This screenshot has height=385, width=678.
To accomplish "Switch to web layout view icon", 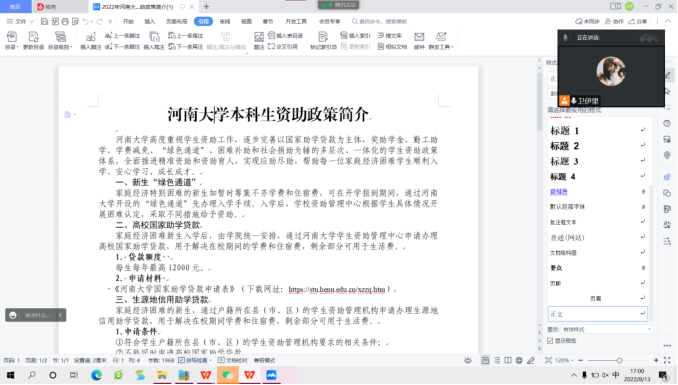I will click(519, 360).
